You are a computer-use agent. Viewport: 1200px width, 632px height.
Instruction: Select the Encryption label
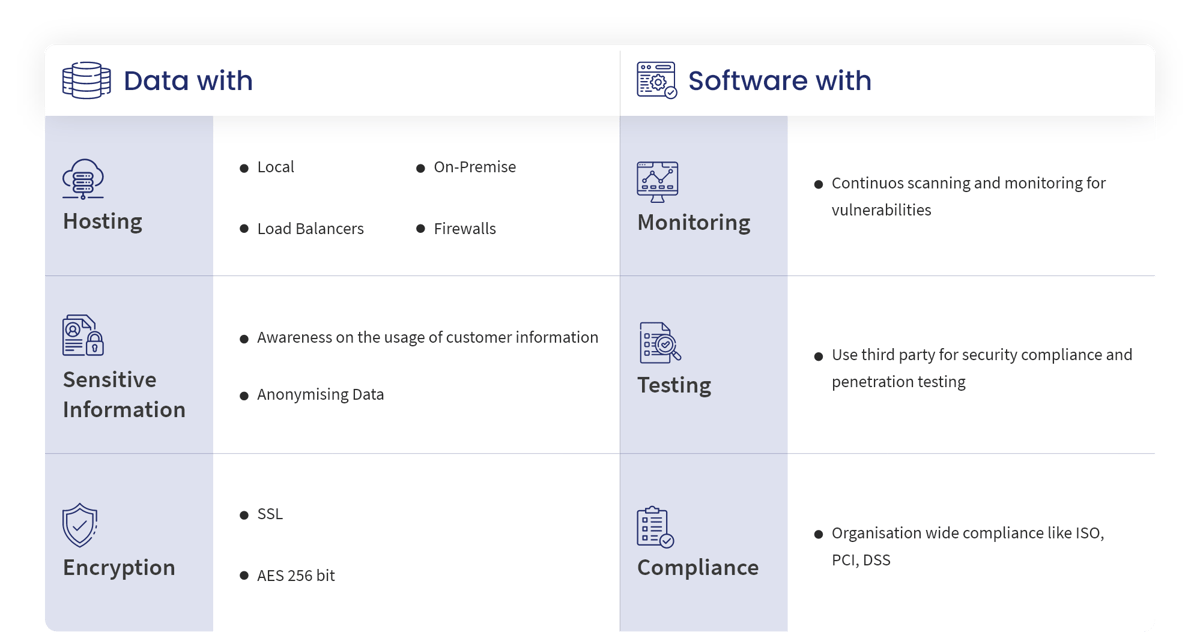118,567
